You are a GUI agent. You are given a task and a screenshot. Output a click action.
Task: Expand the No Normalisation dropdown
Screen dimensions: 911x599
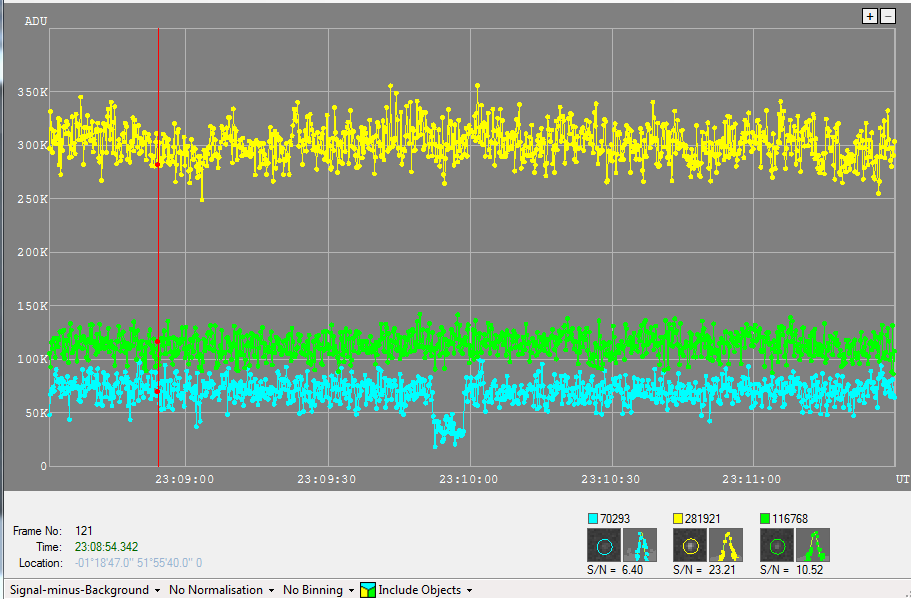[222, 590]
